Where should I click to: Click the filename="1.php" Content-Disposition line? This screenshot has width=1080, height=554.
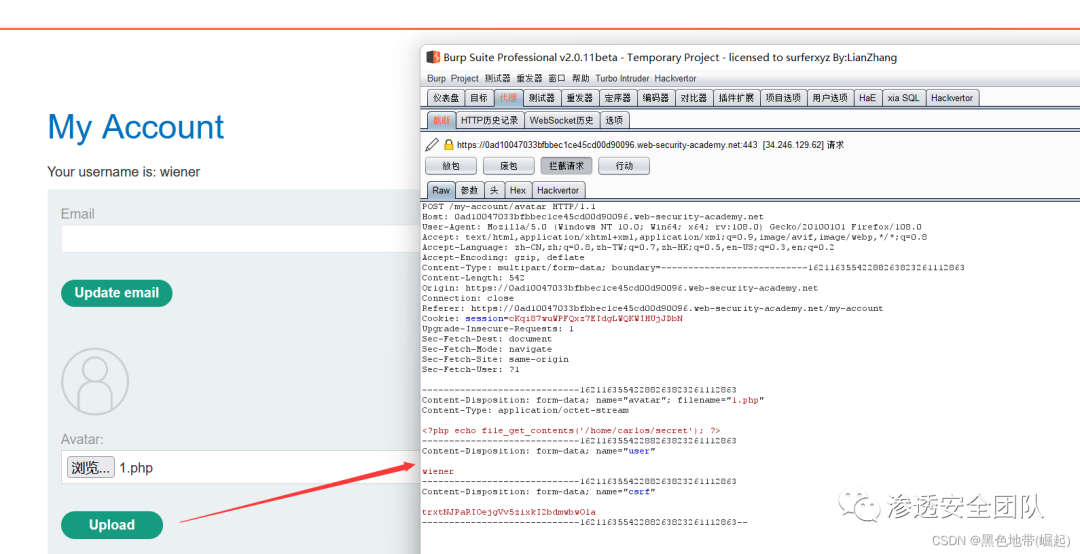592,400
